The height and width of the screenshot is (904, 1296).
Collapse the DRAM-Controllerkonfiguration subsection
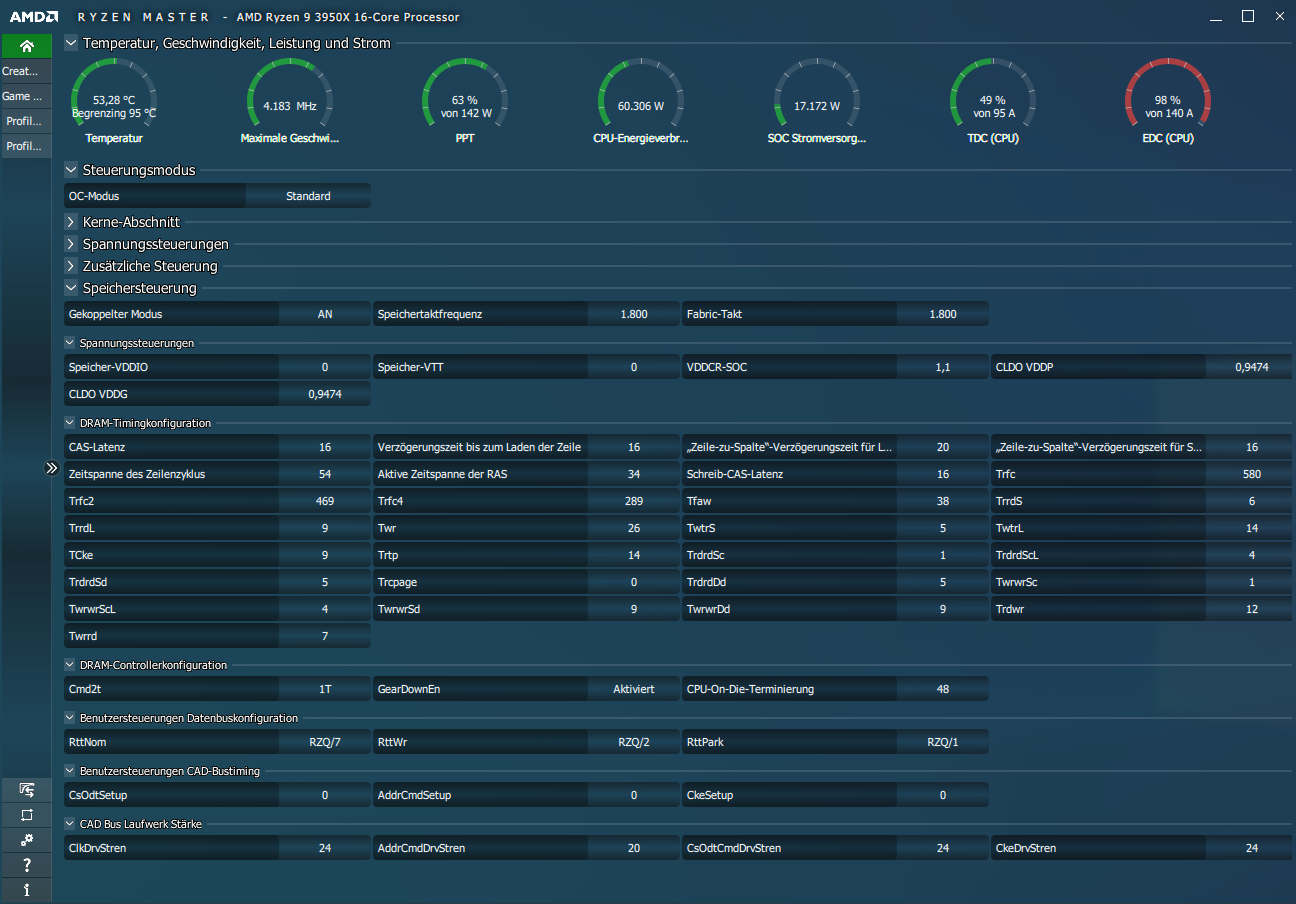[70, 665]
